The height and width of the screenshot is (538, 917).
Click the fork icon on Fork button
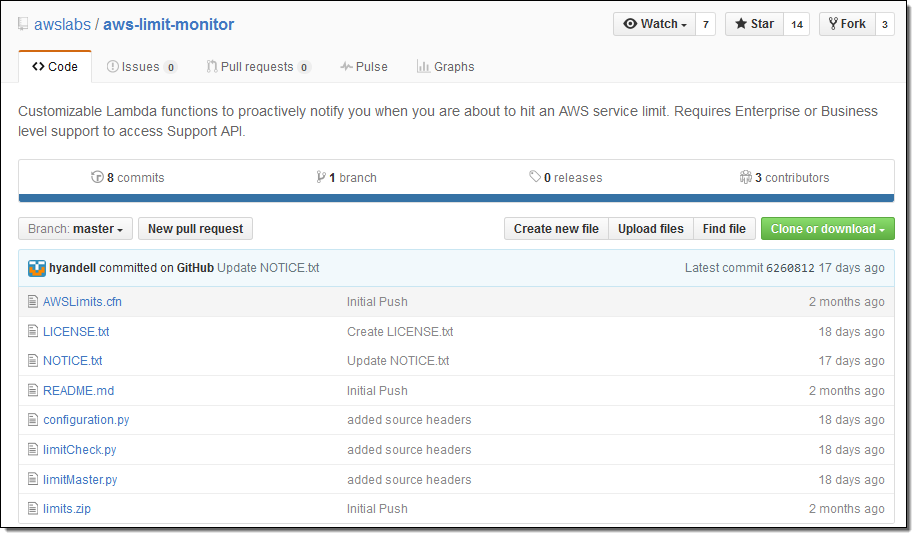[833, 24]
